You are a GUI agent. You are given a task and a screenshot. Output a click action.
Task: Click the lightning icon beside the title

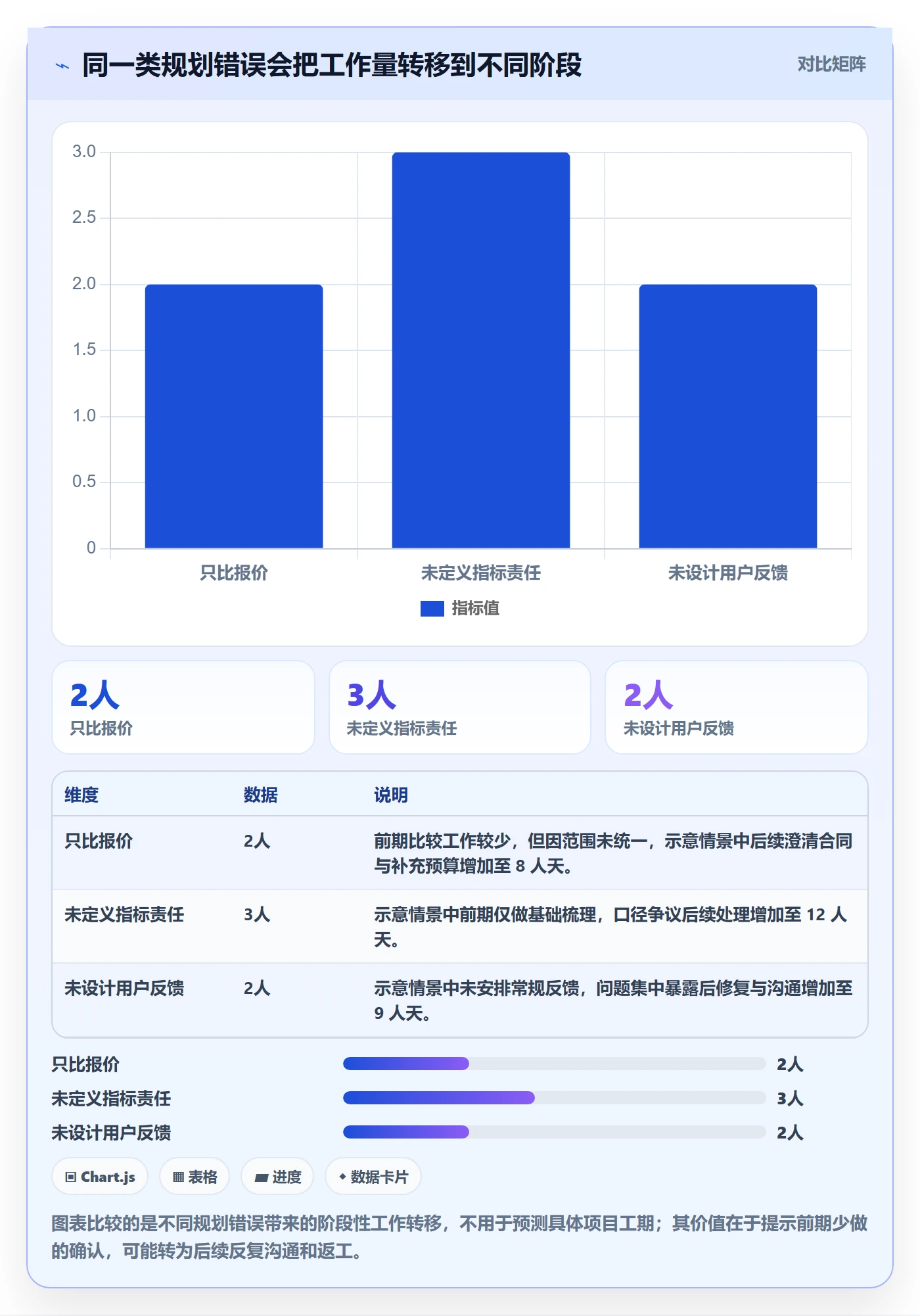(62, 66)
